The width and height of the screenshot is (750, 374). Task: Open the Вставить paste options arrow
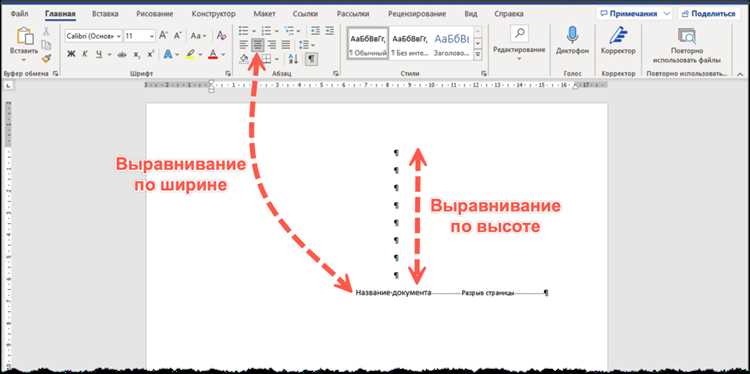24,60
